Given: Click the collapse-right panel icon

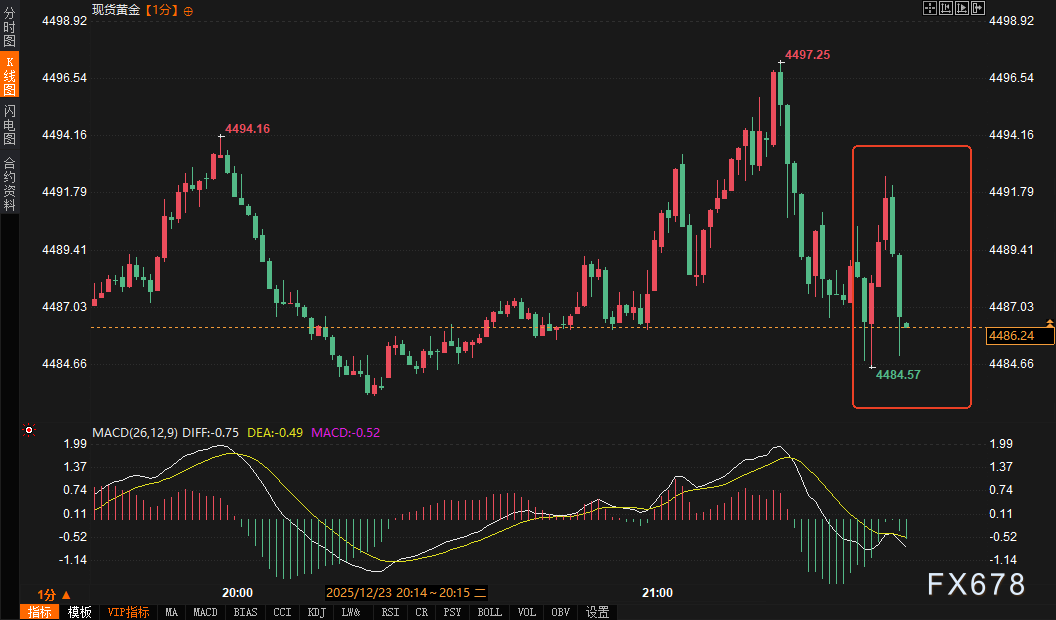Looking at the screenshot, I should click(978, 8).
